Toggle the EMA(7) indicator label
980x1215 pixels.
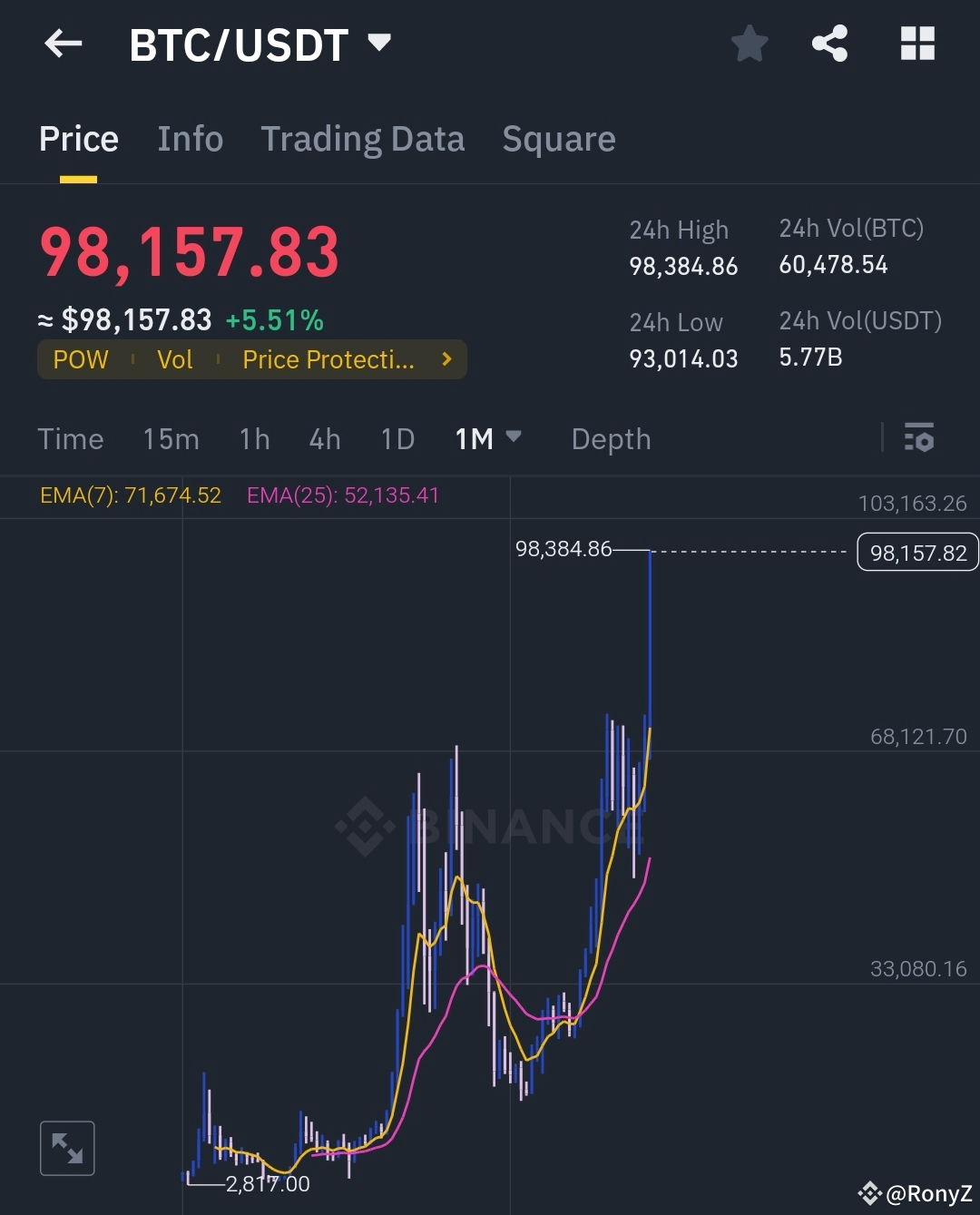pyautogui.click(x=130, y=496)
